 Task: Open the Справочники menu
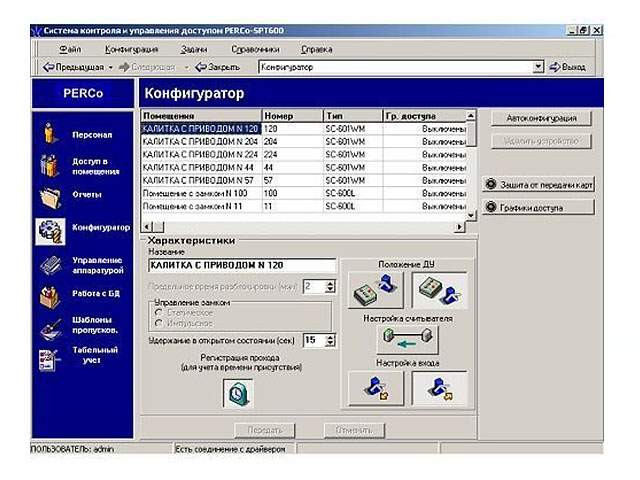click(x=255, y=49)
